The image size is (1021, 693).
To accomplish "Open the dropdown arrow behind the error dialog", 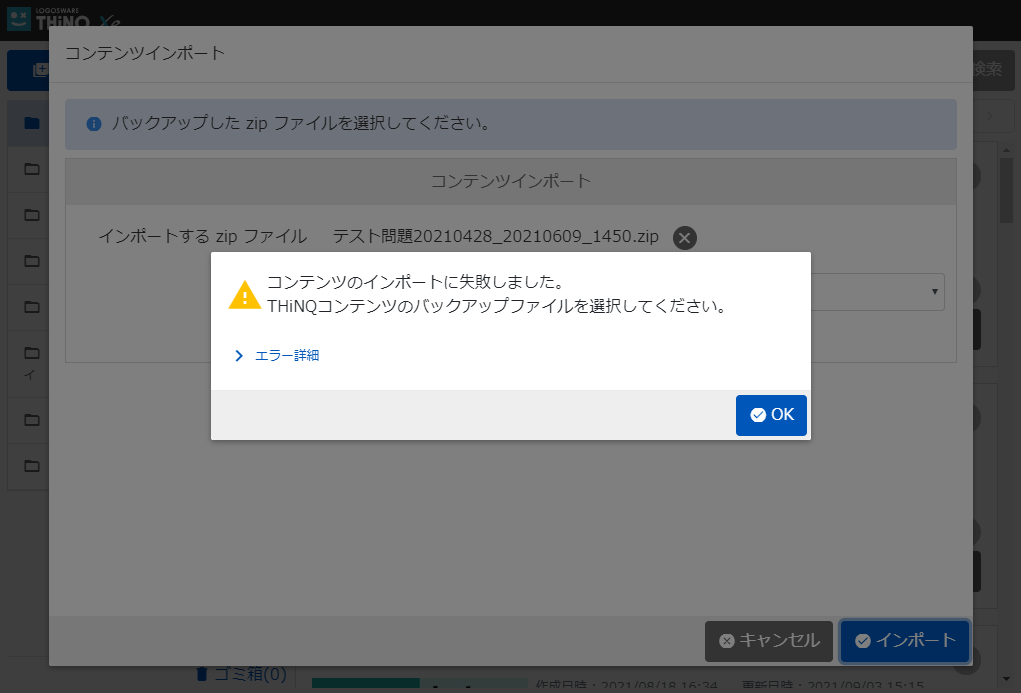I will click(934, 291).
